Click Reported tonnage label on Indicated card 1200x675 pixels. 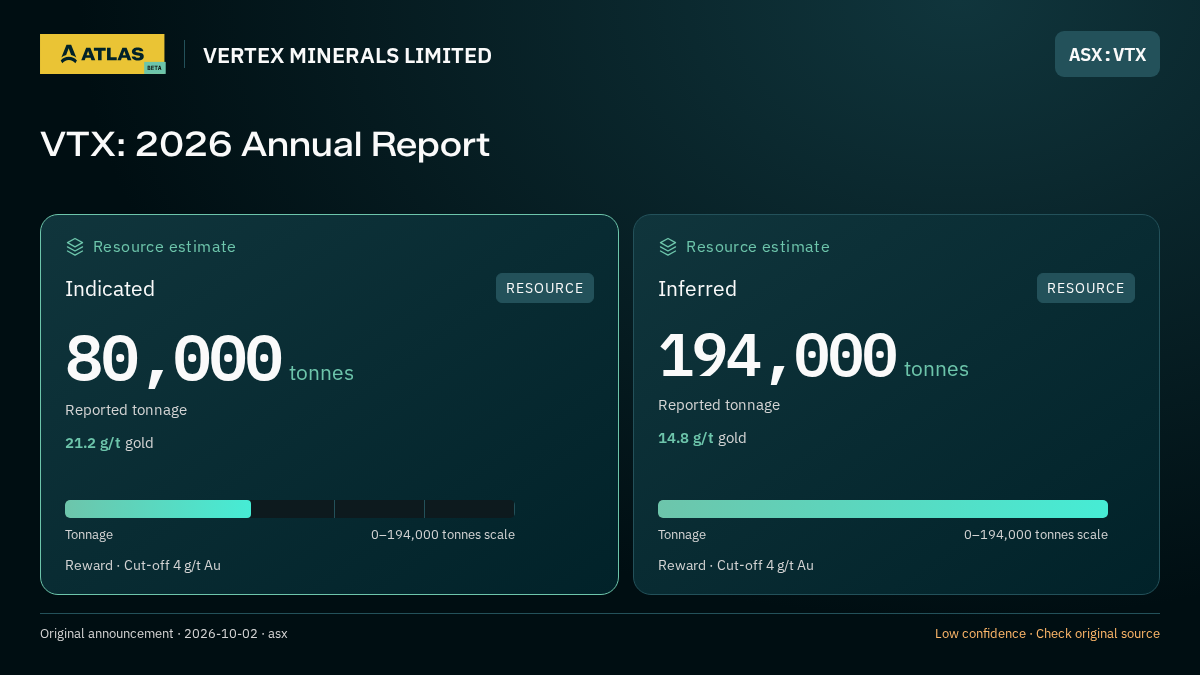[x=126, y=410]
